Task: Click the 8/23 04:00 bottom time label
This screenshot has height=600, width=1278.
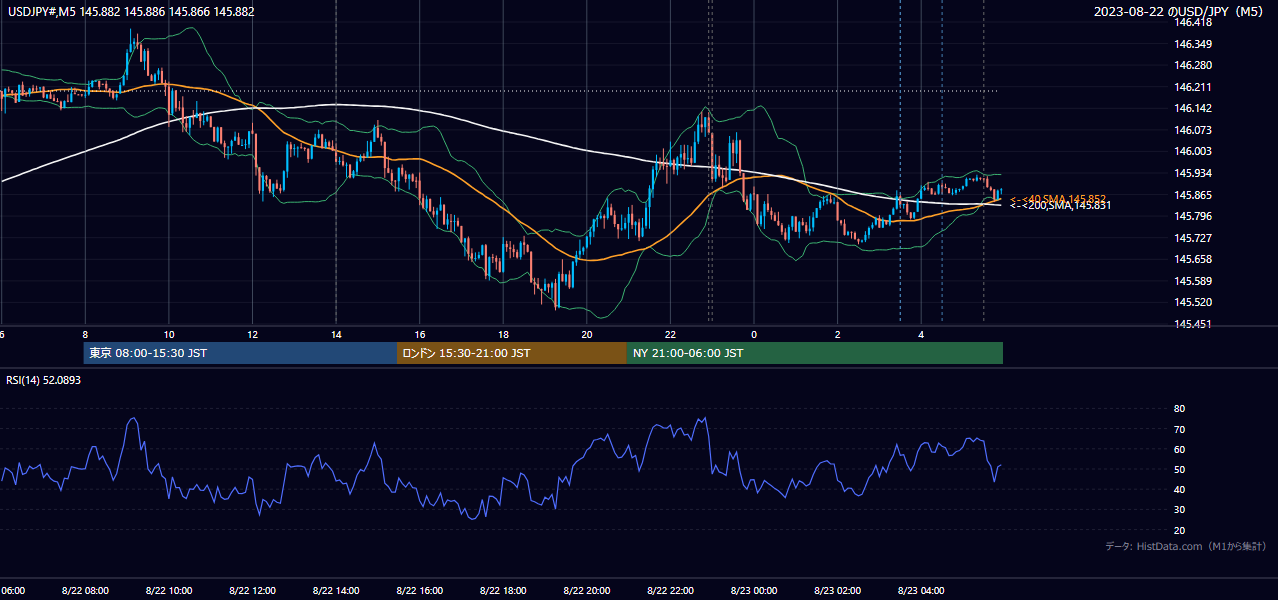Action: 921,590
